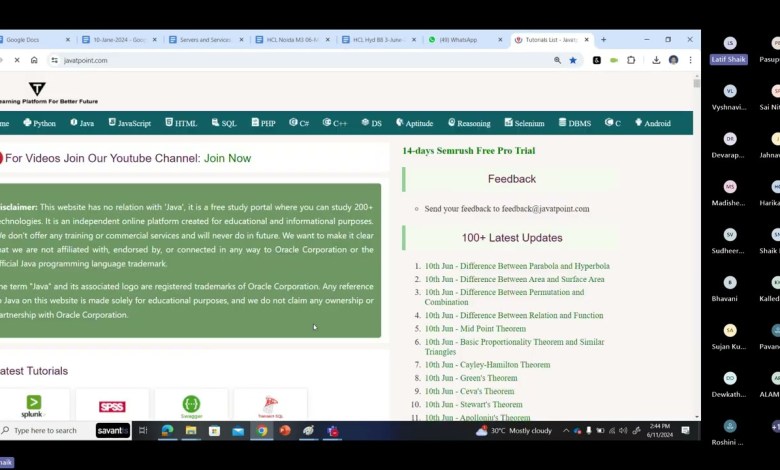Switch to the HCL Hyd B8 tab
Screen dimensions: 780x470
(378, 40)
